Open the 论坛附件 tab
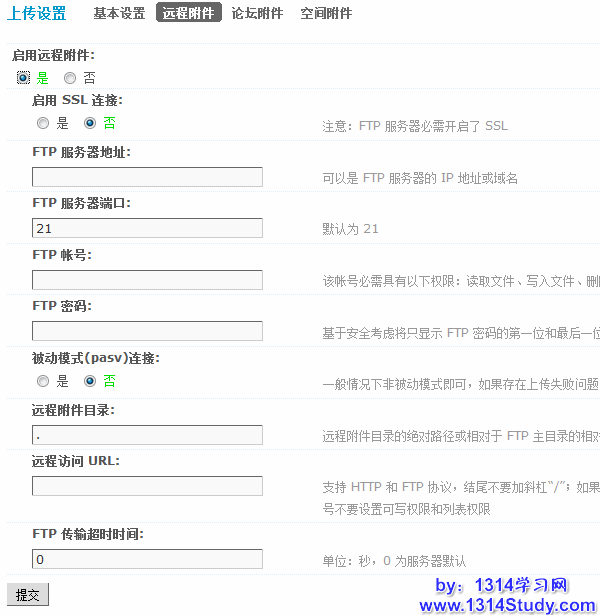Image resolution: width=600 pixels, height=615 pixels. 257,13
